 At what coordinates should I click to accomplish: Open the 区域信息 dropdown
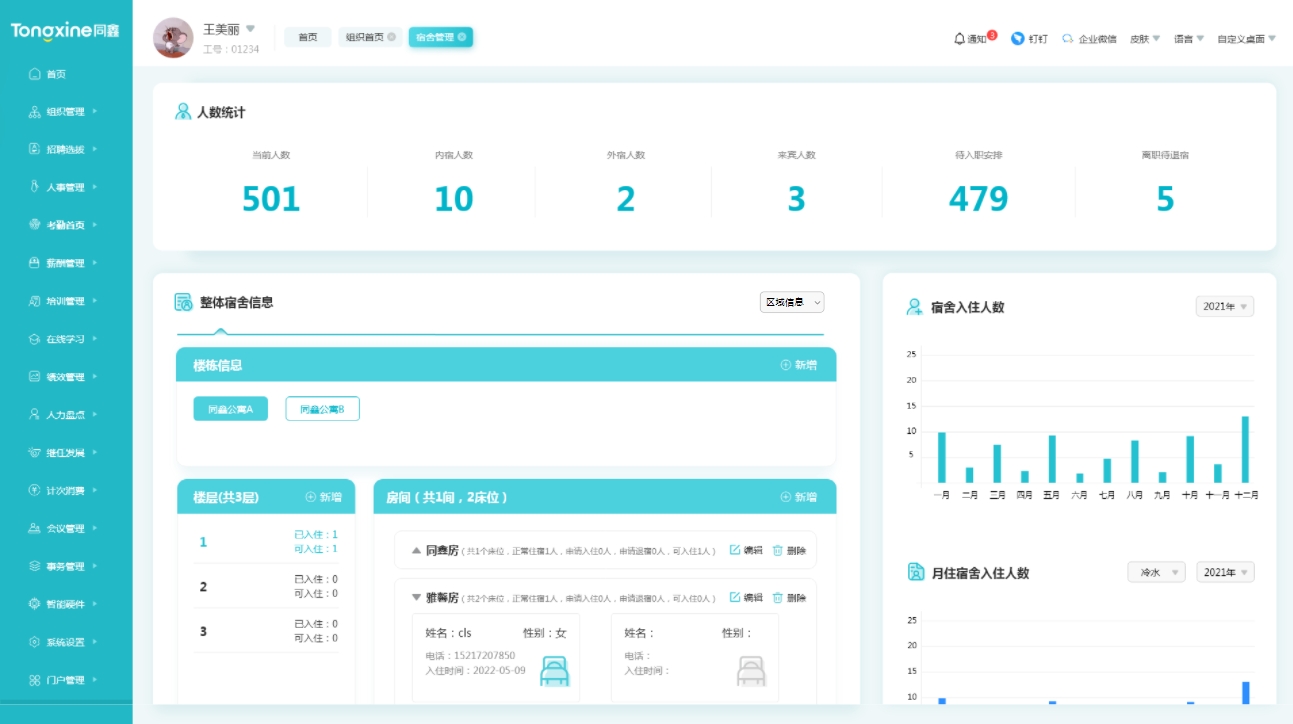[793, 302]
